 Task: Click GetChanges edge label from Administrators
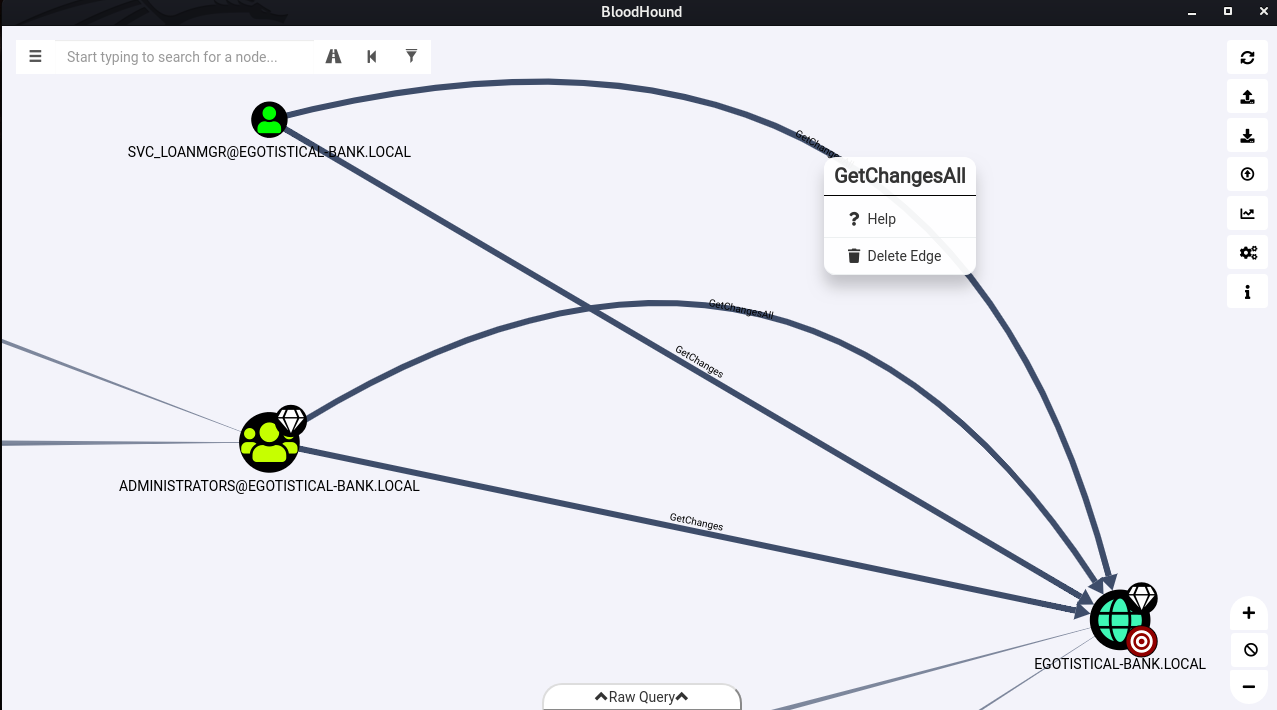(696, 521)
